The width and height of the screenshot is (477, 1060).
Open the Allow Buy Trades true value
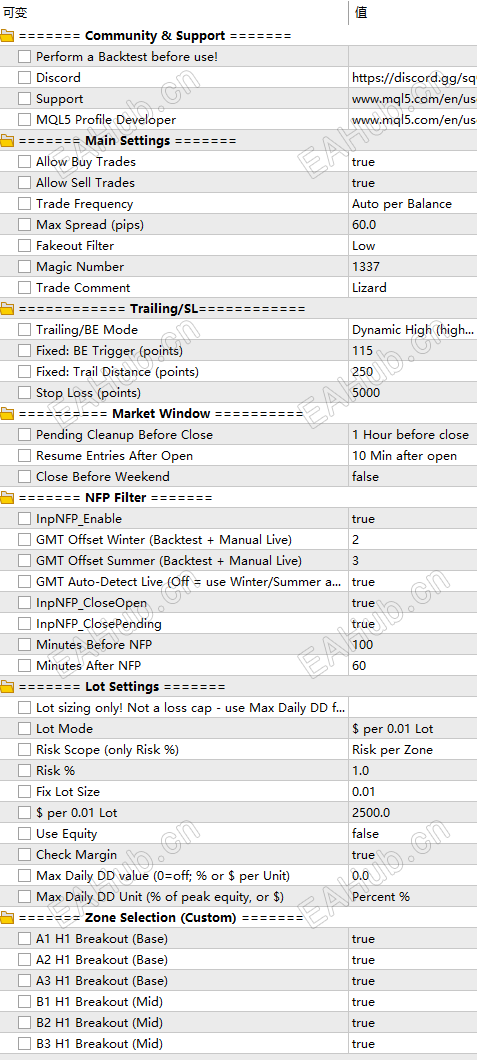coord(363,162)
